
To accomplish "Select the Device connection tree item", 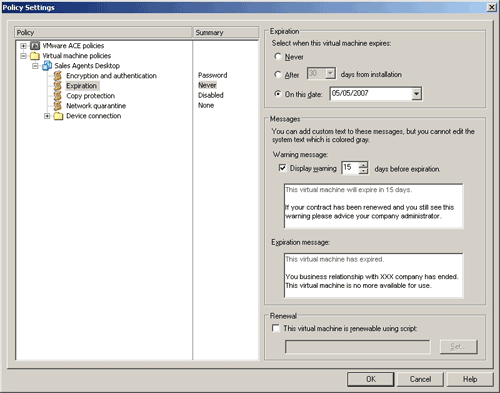I will pyautogui.click(x=94, y=116).
